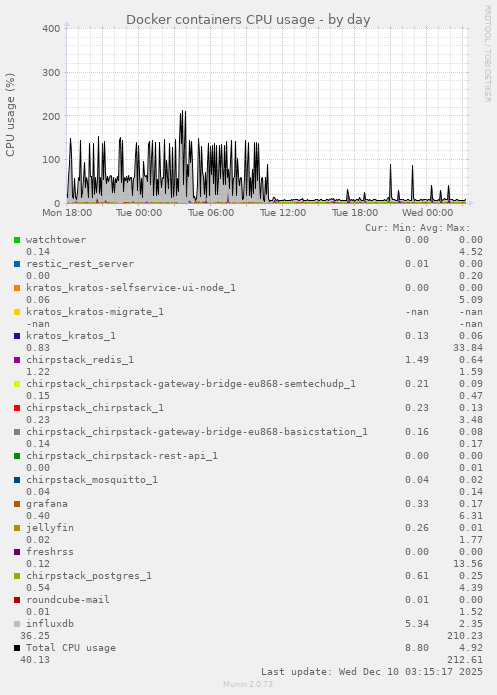Image resolution: width=497 pixels, height=695 pixels.
Task: Click the 'roundcube-mail' legend label
Action: (68, 599)
